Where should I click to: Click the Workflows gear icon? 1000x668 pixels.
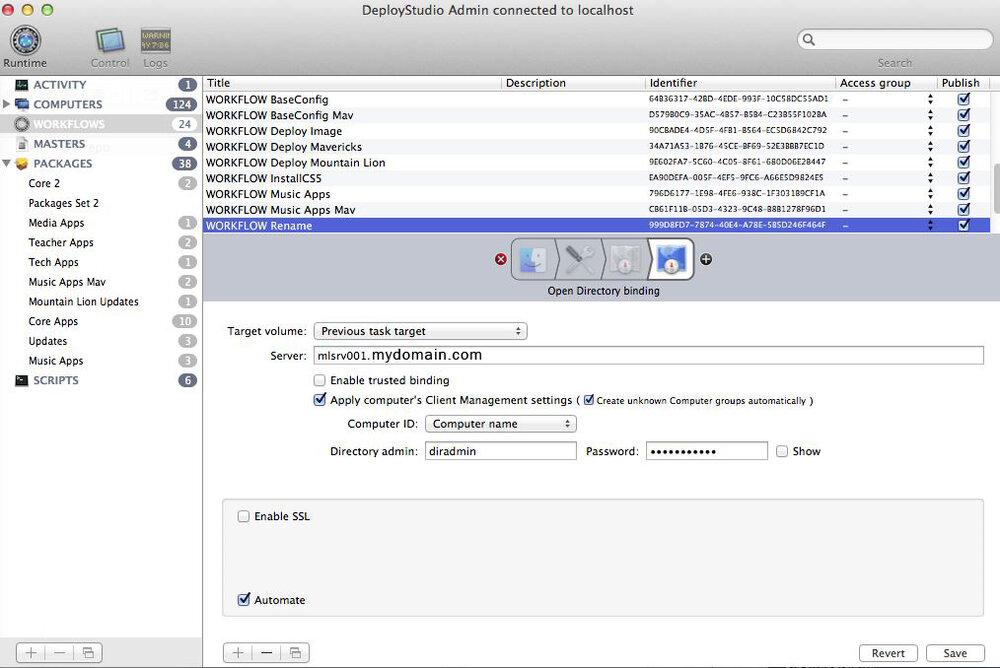(x=22, y=124)
